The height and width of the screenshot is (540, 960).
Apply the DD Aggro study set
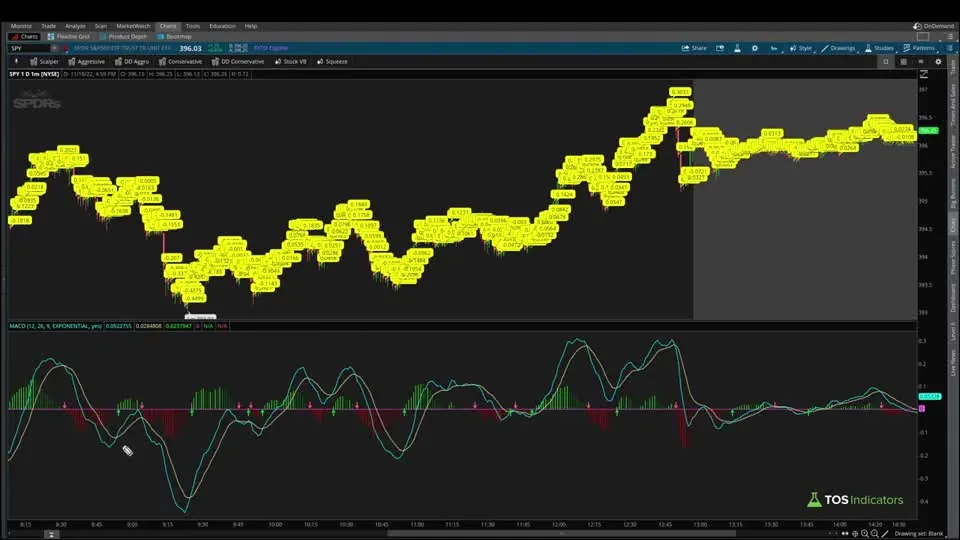pos(132,62)
